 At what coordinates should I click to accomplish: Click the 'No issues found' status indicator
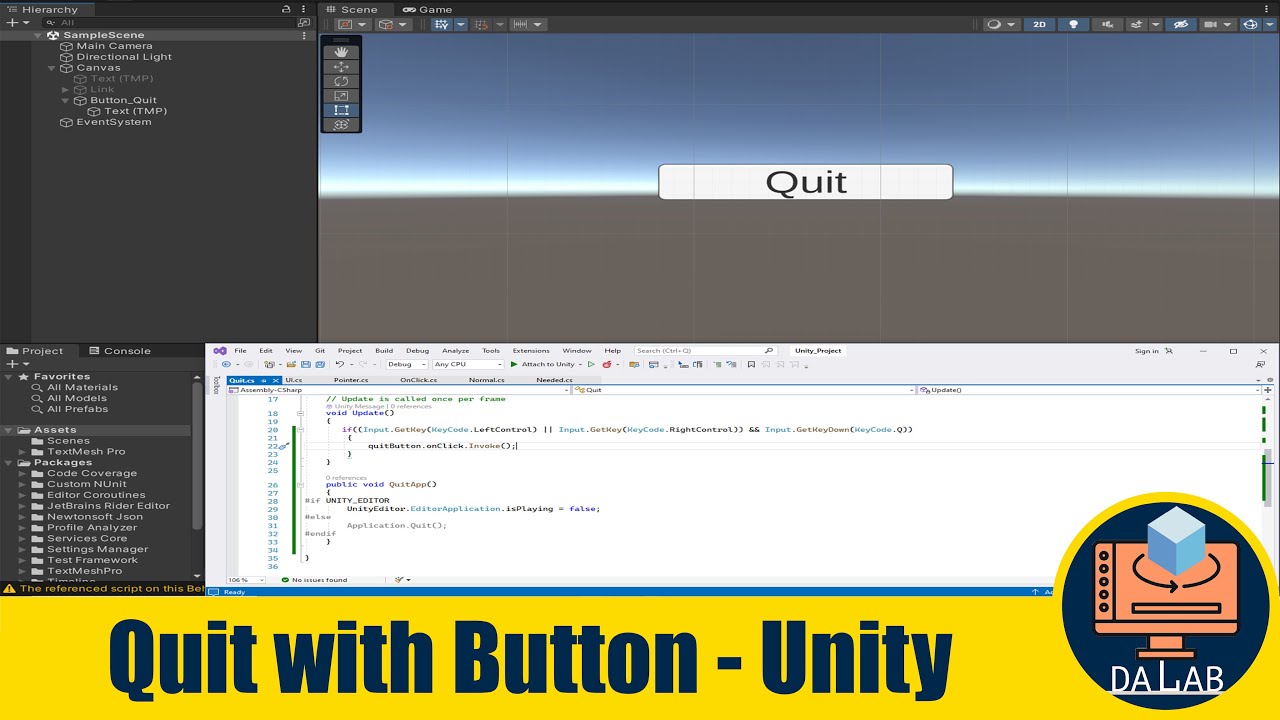tap(314, 580)
